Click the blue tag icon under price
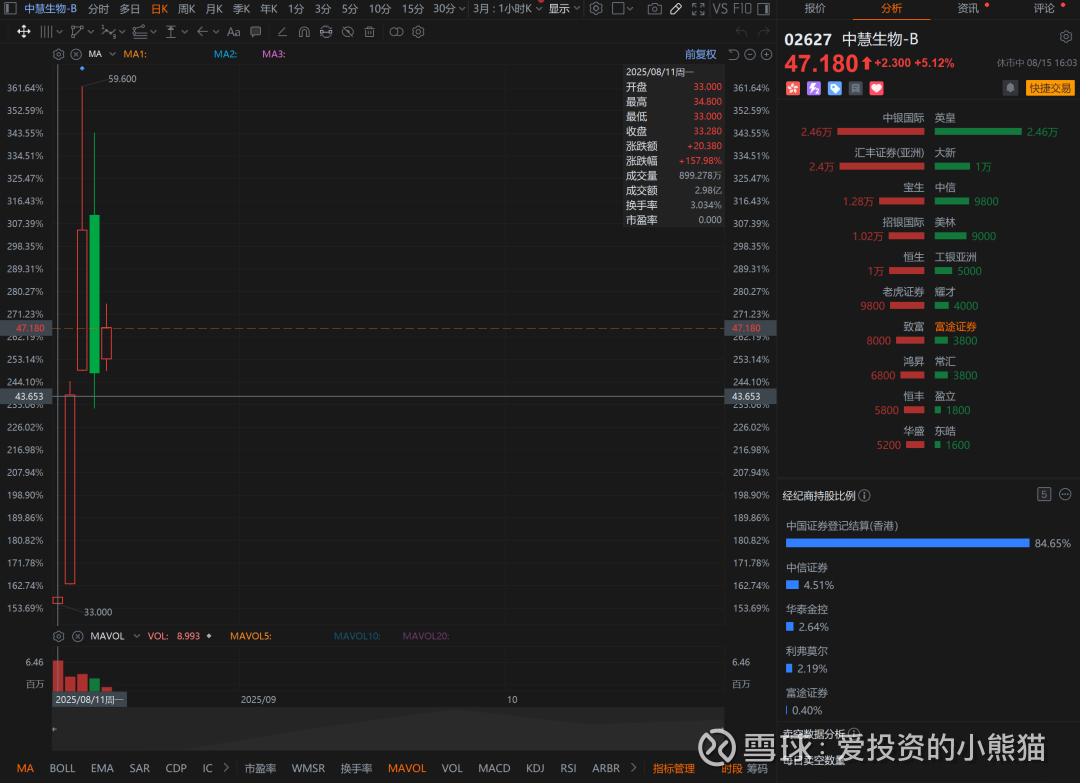The height and width of the screenshot is (783, 1080). pyautogui.click(x=835, y=88)
